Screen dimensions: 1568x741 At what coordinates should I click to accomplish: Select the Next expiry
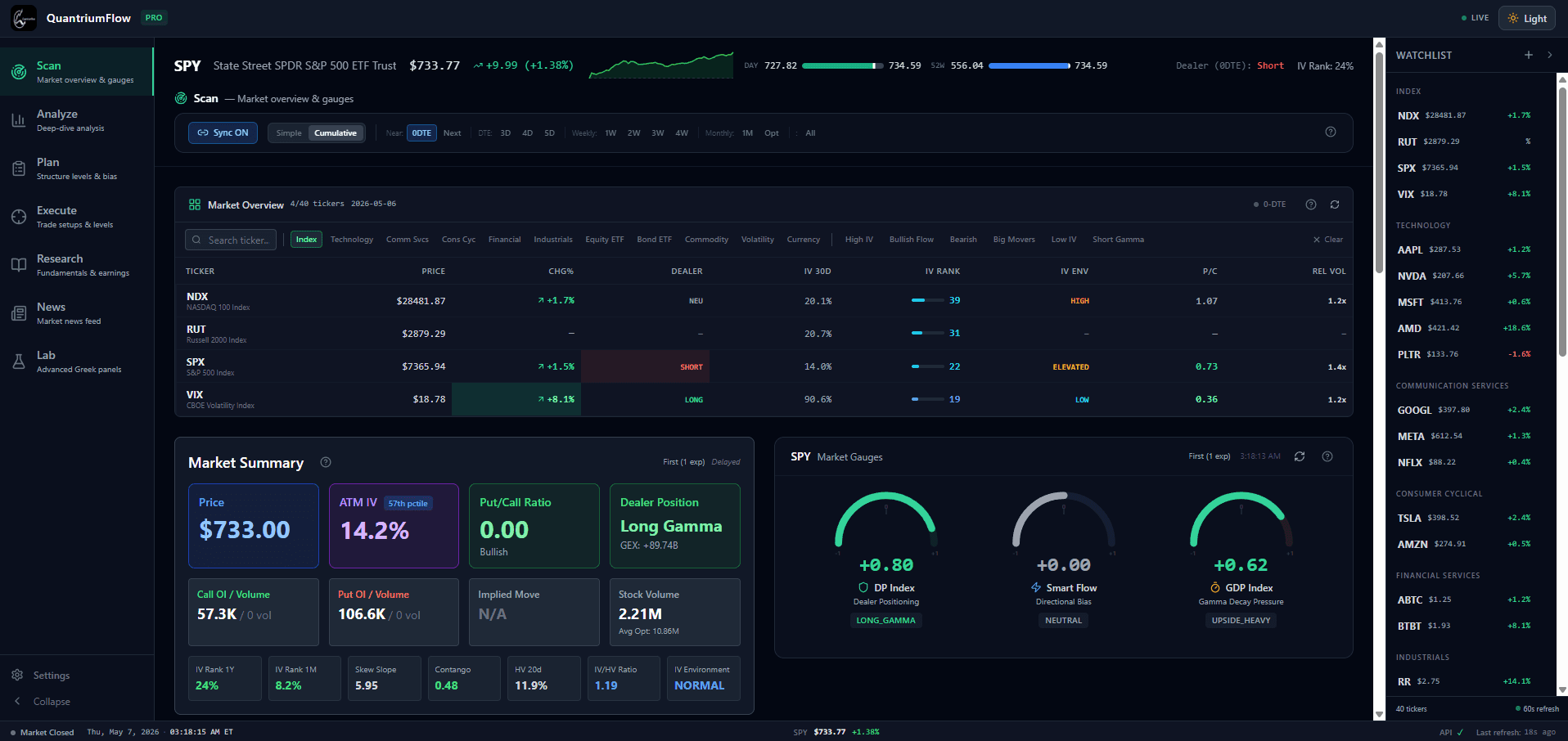[x=452, y=133]
